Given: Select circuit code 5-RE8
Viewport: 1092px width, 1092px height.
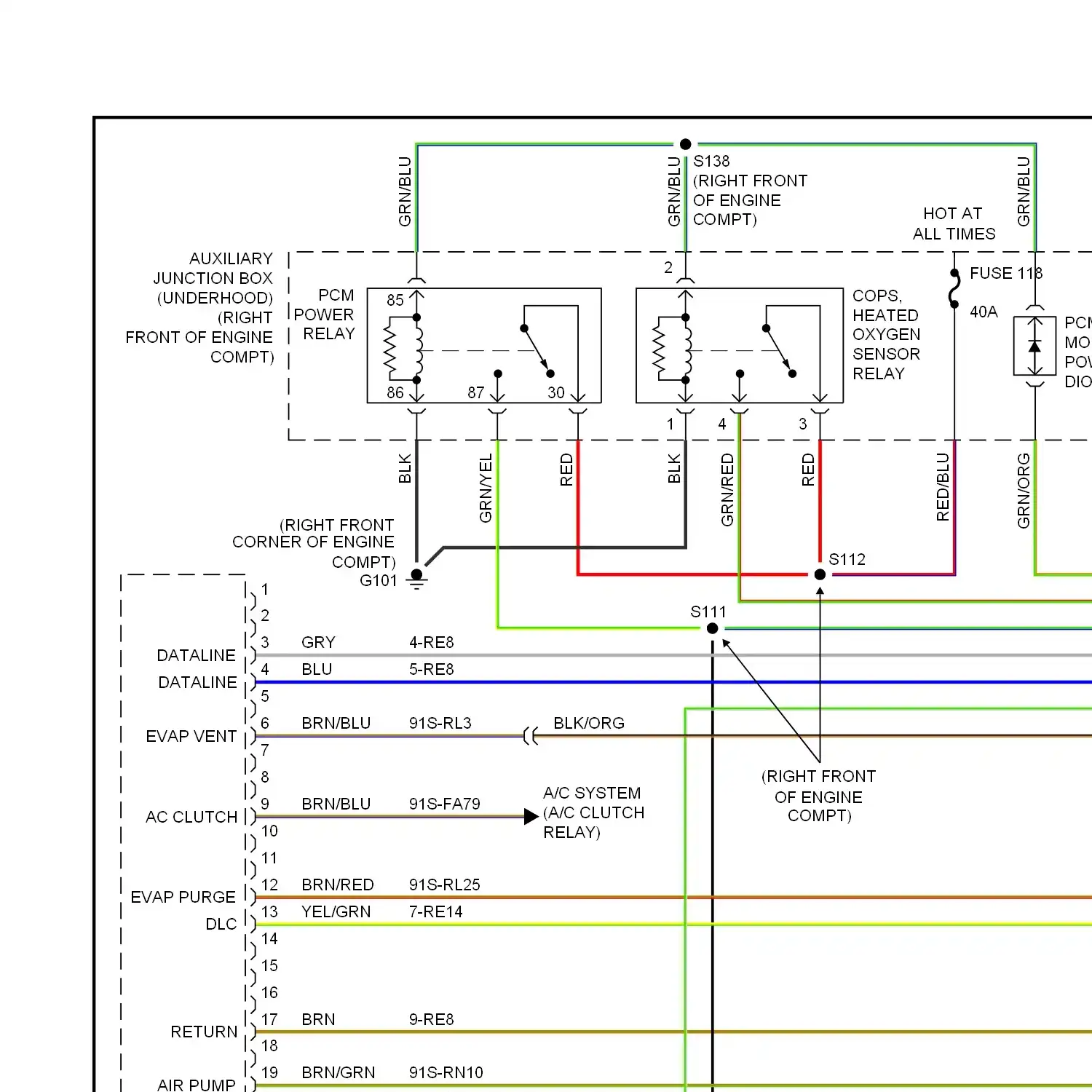Looking at the screenshot, I should tap(432, 669).
